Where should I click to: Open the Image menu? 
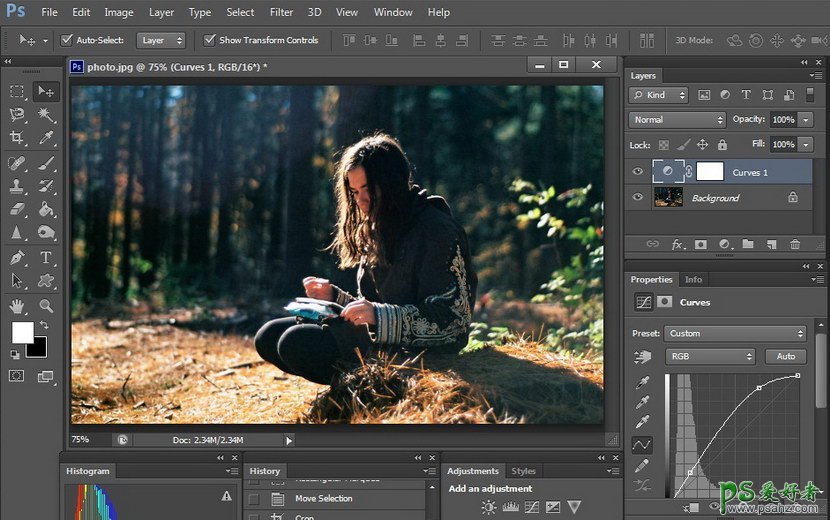(x=119, y=12)
